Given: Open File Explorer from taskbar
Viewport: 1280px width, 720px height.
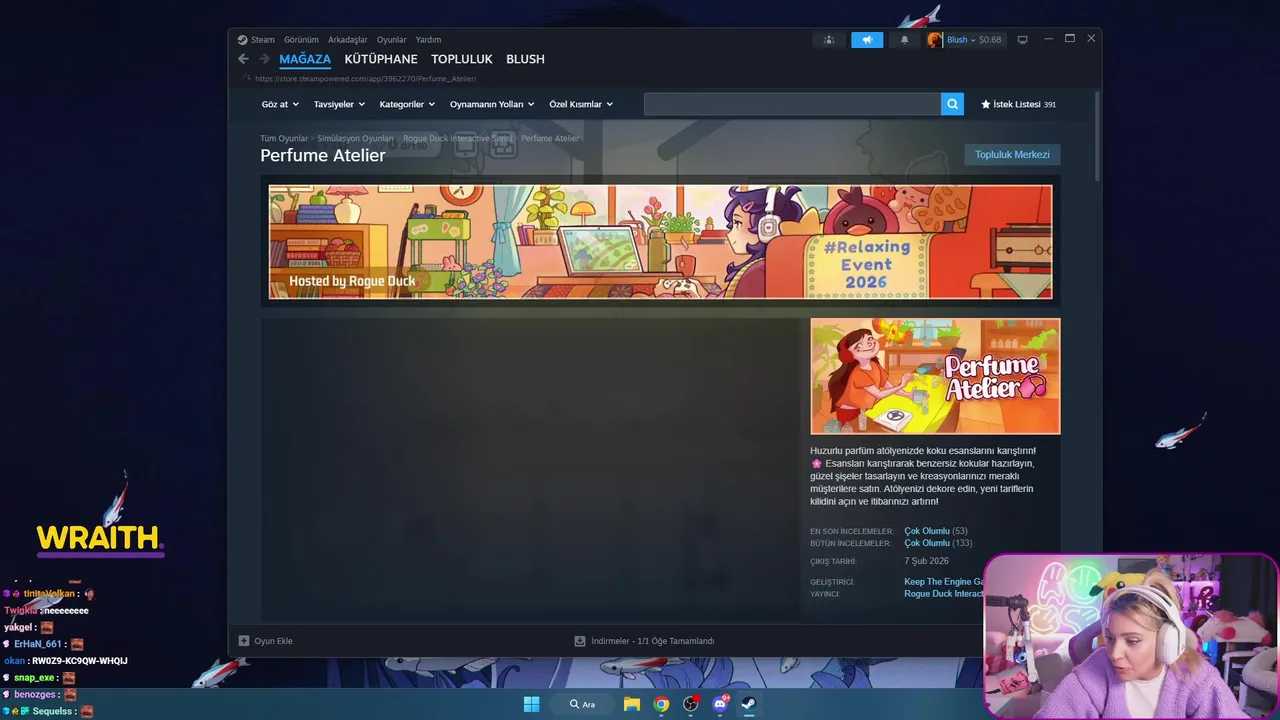Looking at the screenshot, I should (632, 704).
